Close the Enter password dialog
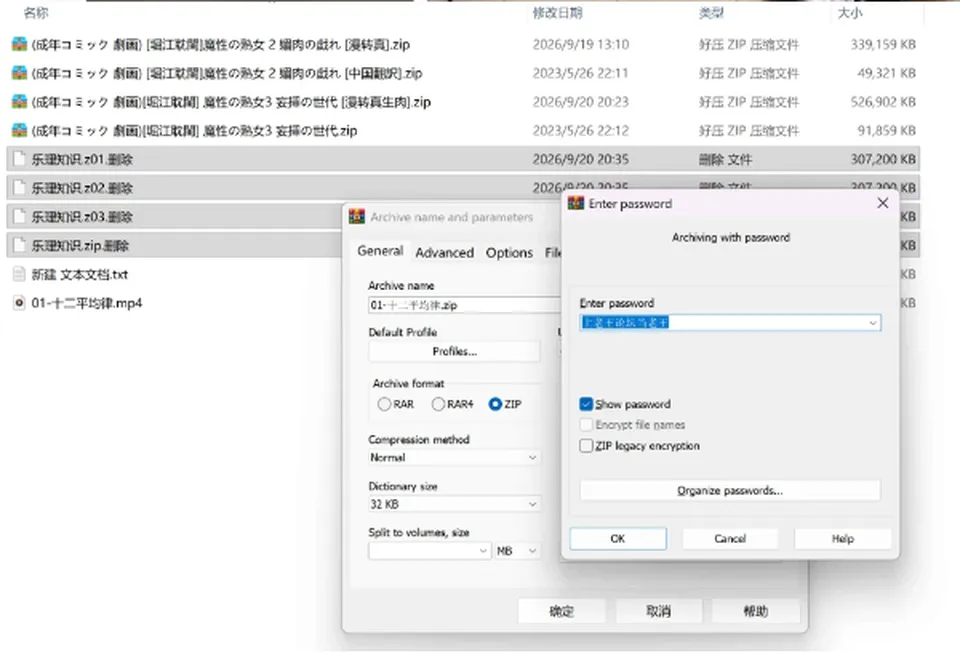 [x=882, y=203]
